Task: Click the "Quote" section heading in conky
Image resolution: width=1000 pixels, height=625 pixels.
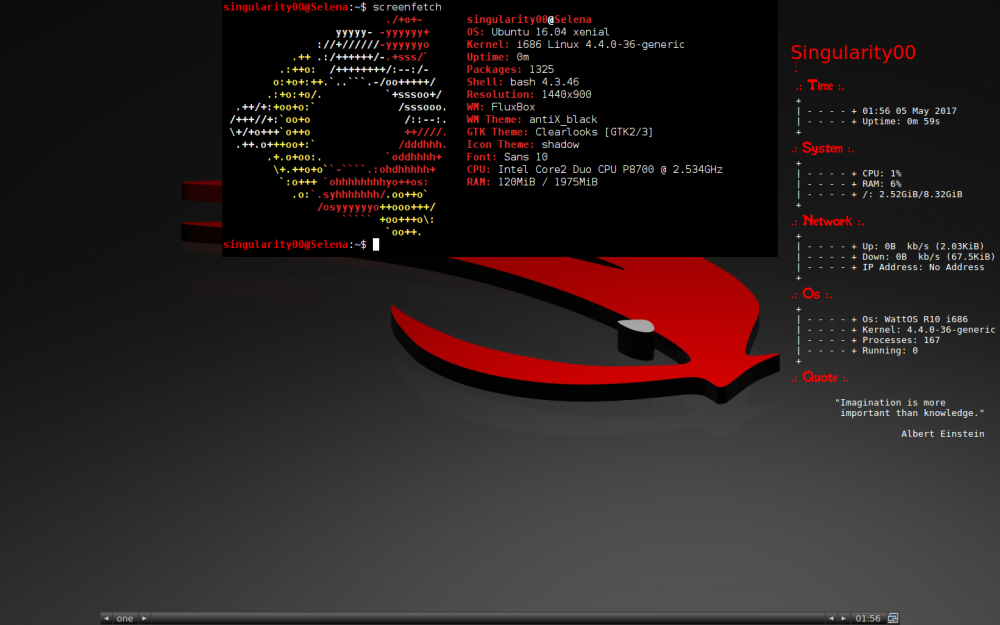Action: [x=820, y=377]
